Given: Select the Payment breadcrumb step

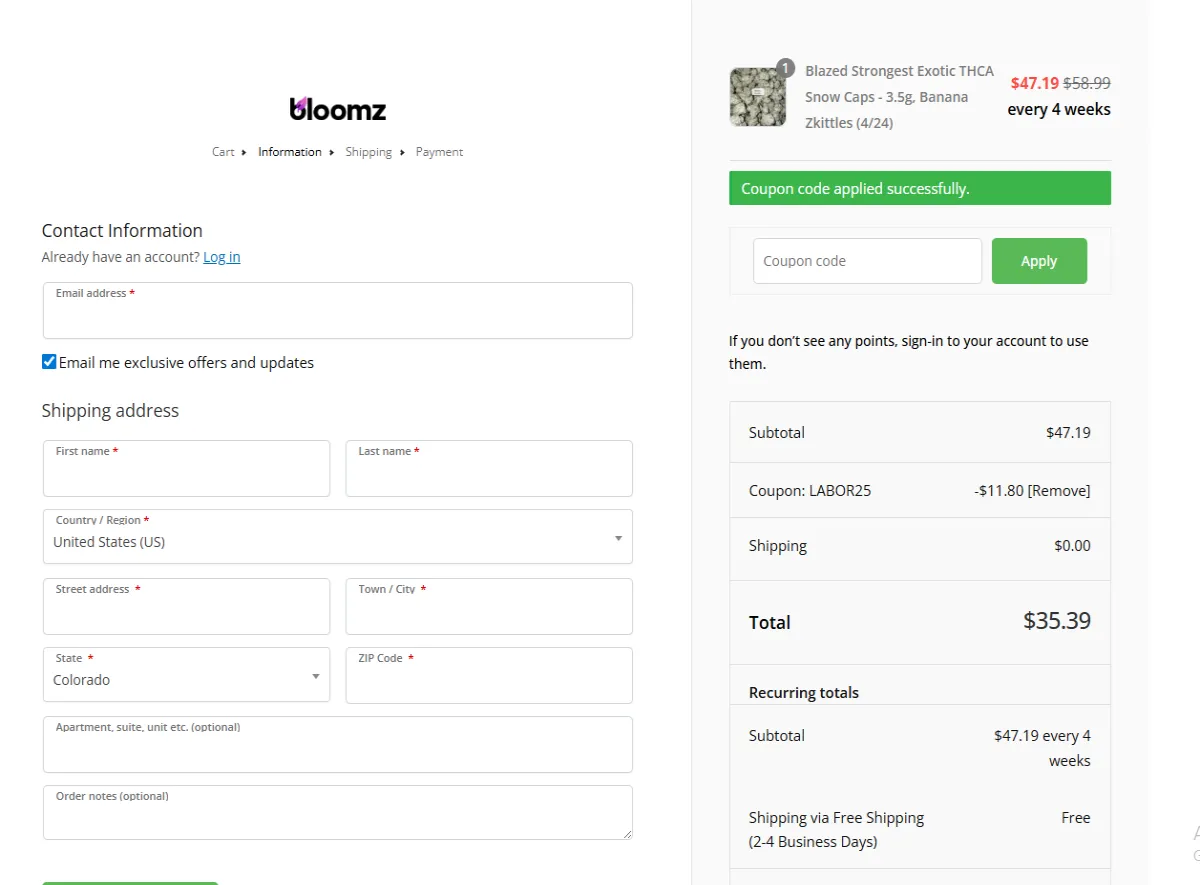Looking at the screenshot, I should coord(439,152).
